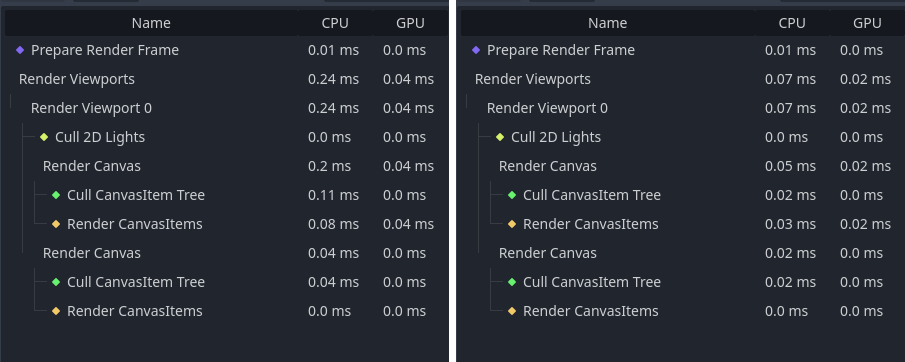The height and width of the screenshot is (362, 905).
Task: Click orange diamond of left 0.08 ms Render CanvasItems
Action: [x=56, y=224]
